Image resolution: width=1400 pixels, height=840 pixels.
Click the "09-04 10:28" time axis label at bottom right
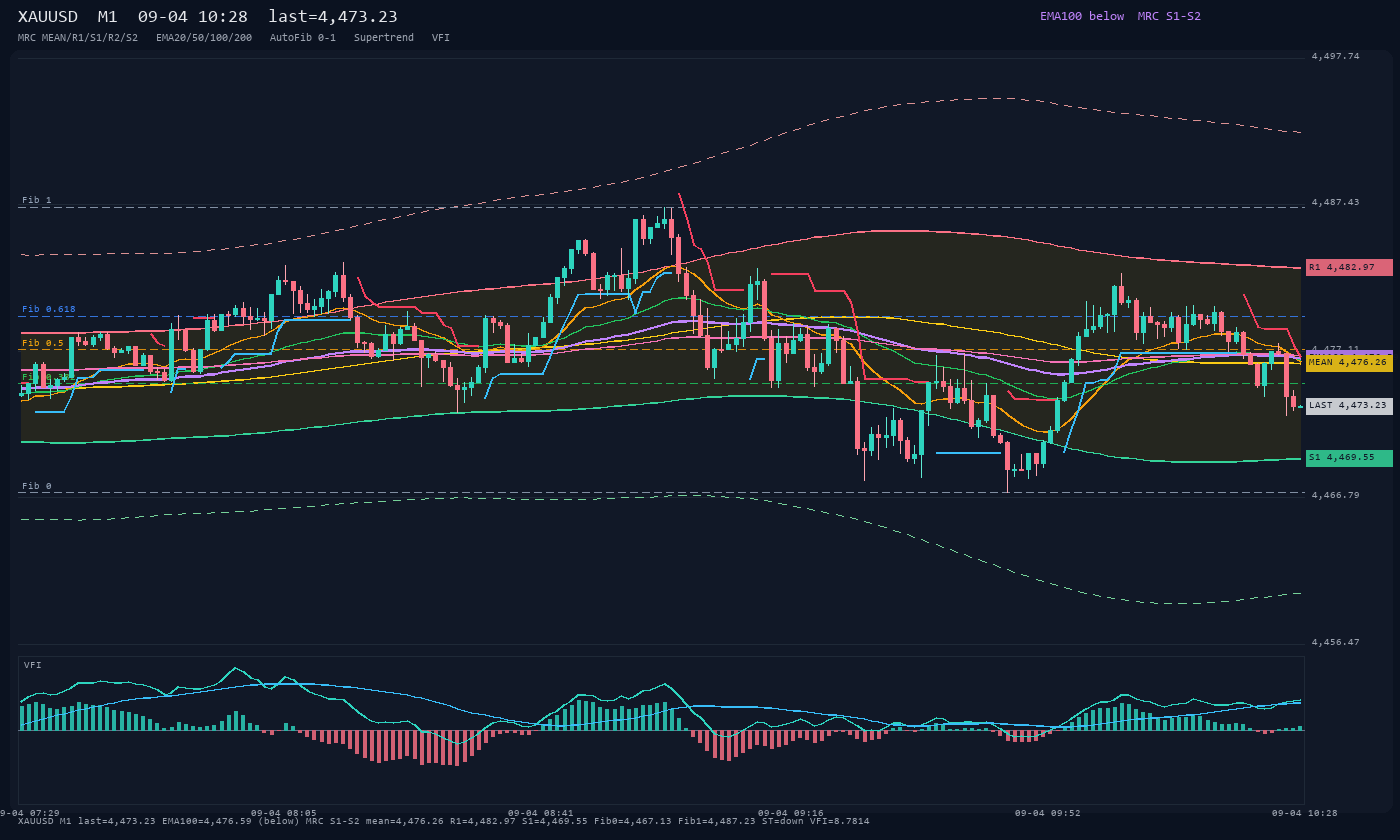[x=1304, y=813]
